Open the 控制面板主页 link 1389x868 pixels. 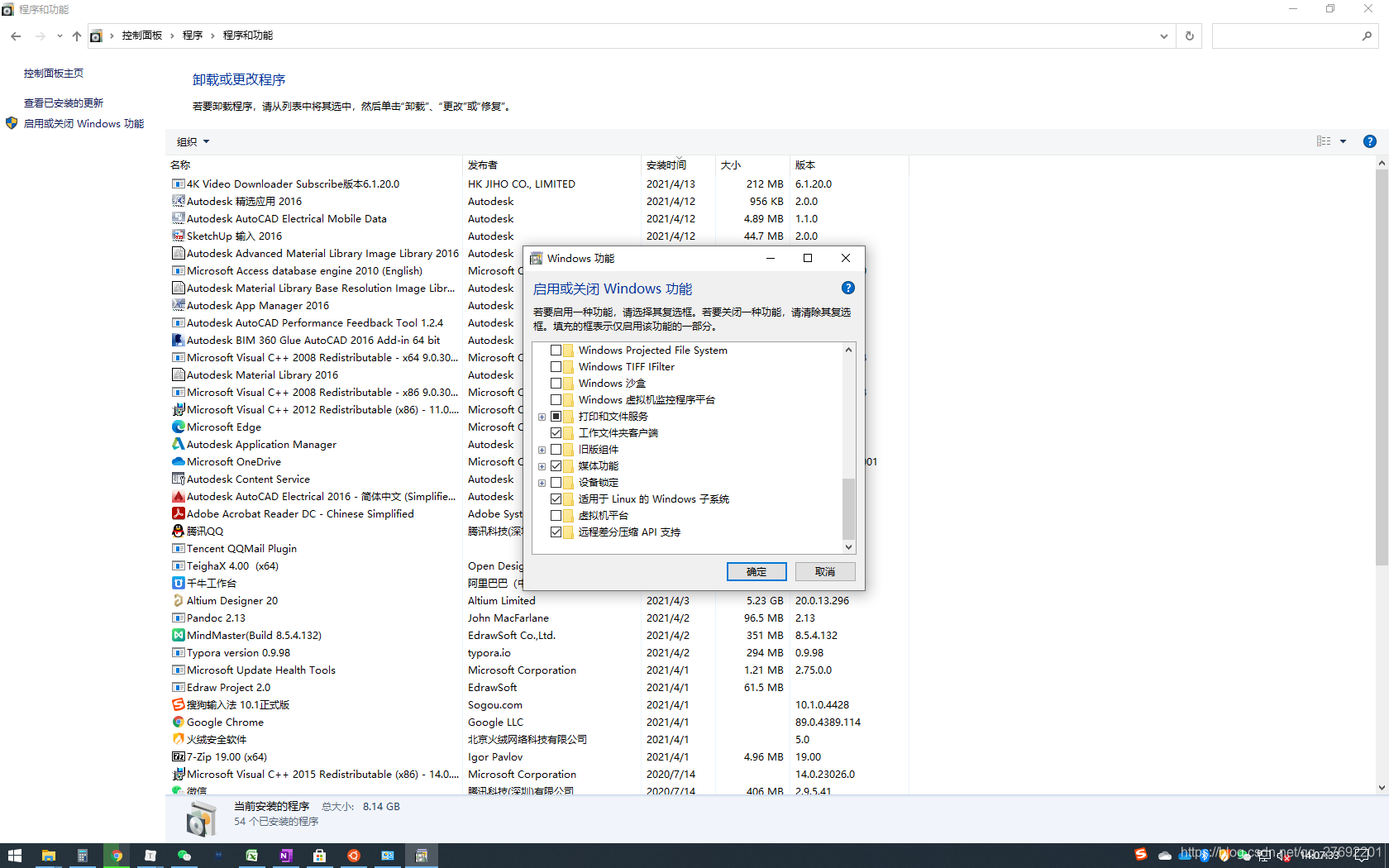click(54, 73)
